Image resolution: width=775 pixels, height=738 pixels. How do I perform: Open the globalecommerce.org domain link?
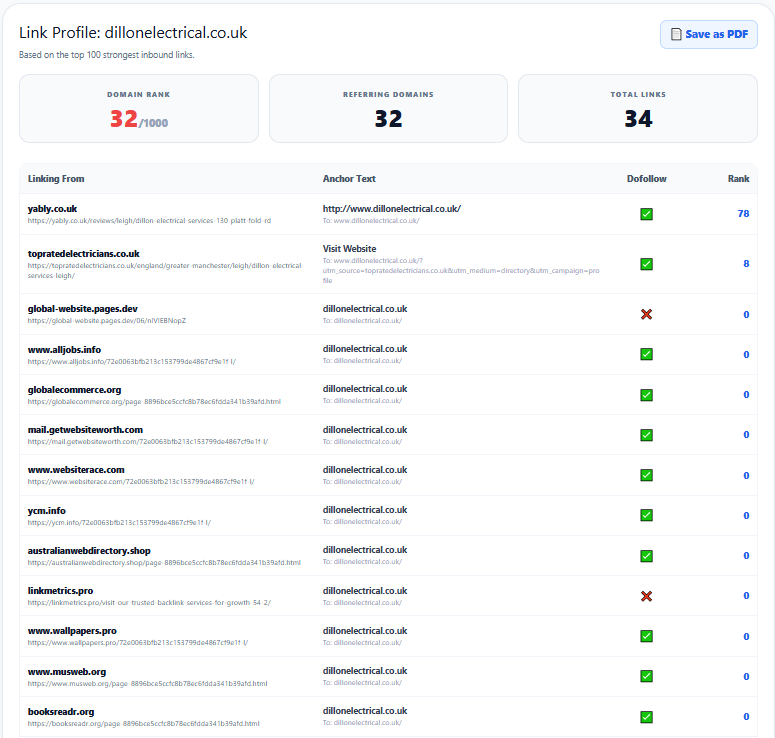coord(75,390)
